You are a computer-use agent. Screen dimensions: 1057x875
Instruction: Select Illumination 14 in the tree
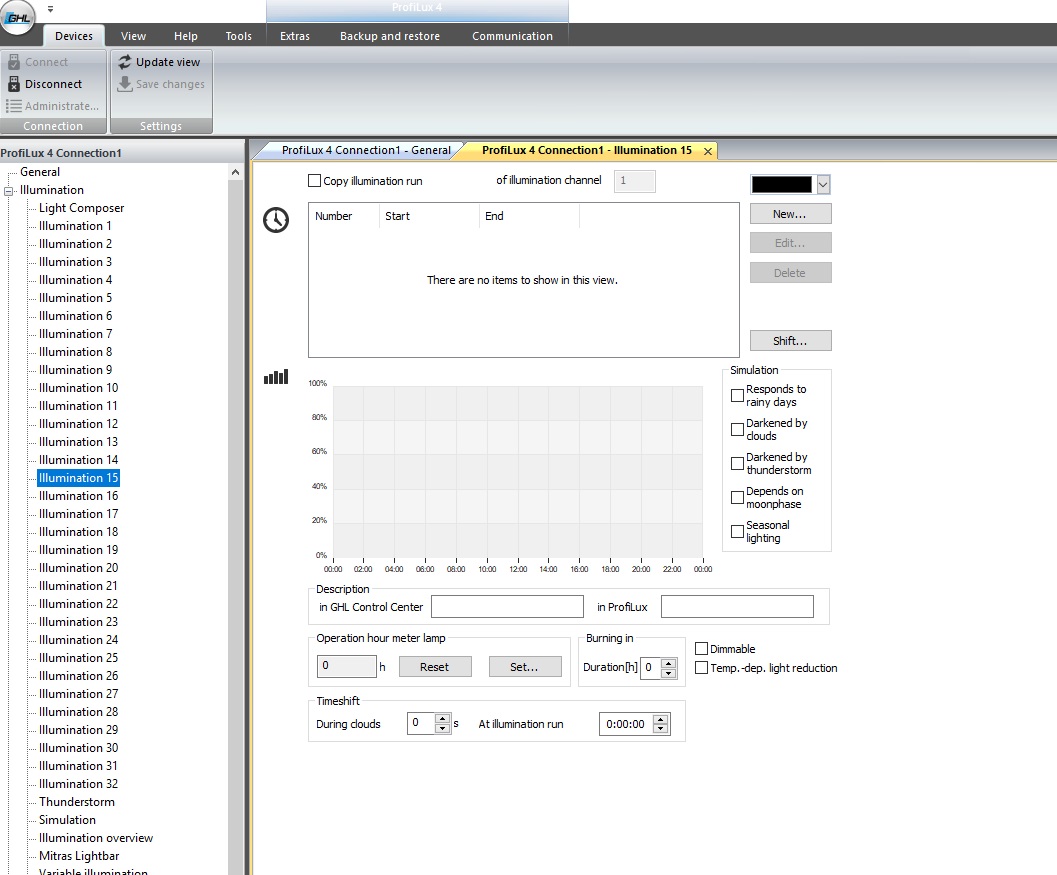point(78,460)
